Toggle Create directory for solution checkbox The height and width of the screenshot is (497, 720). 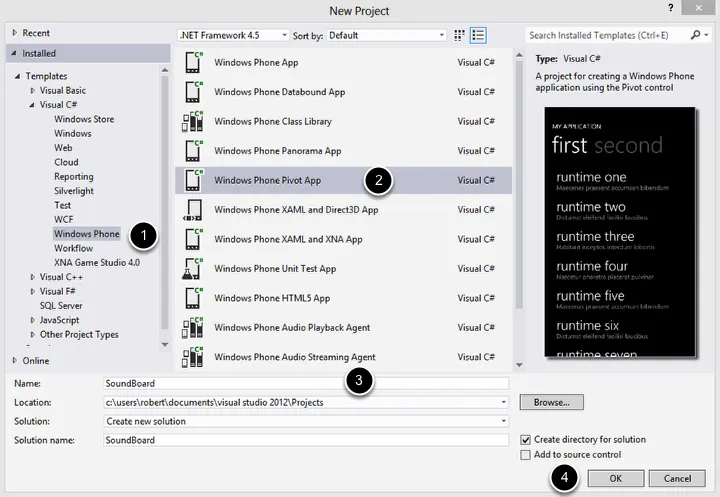tap(526, 440)
